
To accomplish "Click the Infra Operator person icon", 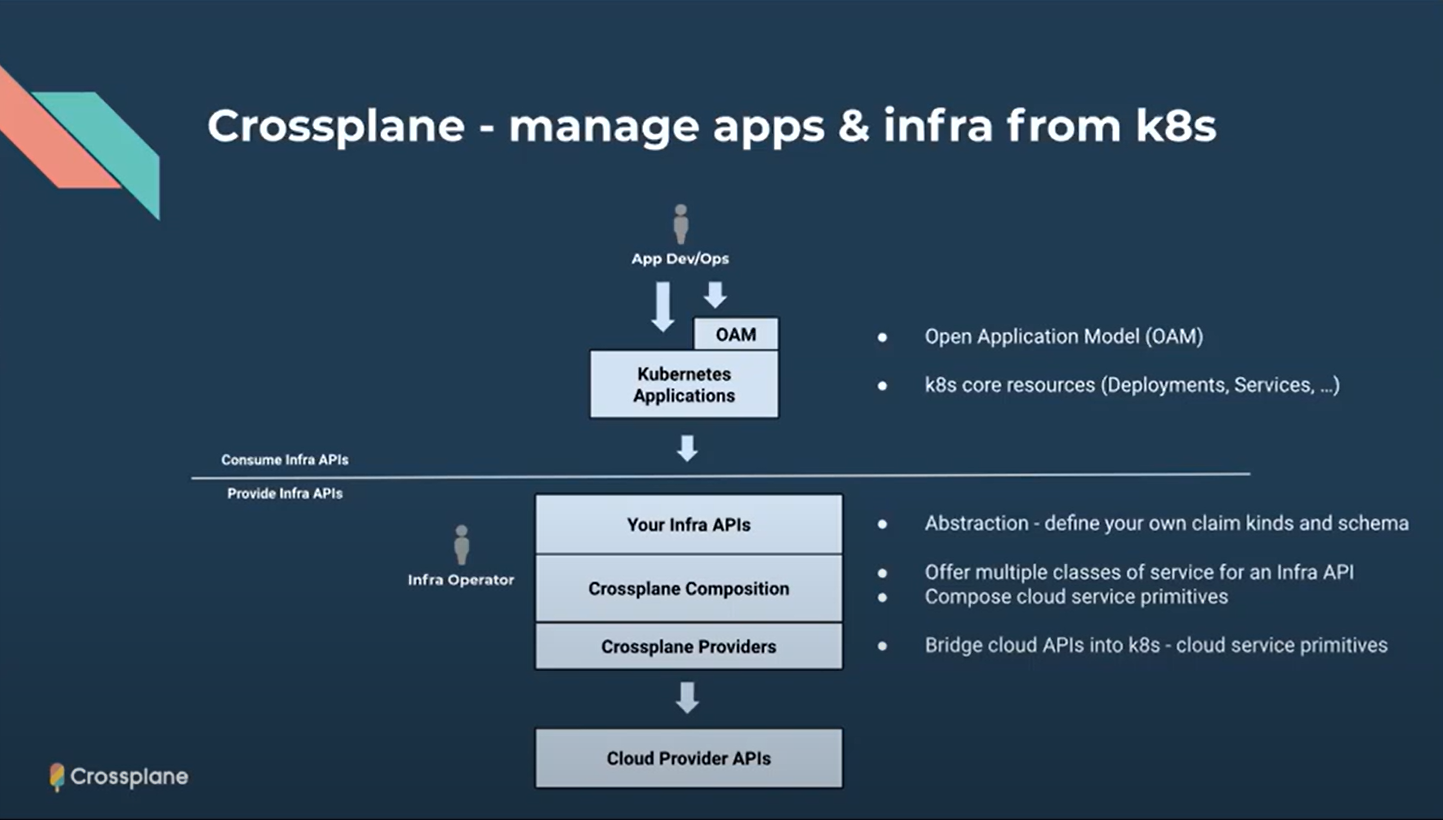I will click(x=461, y=545).
